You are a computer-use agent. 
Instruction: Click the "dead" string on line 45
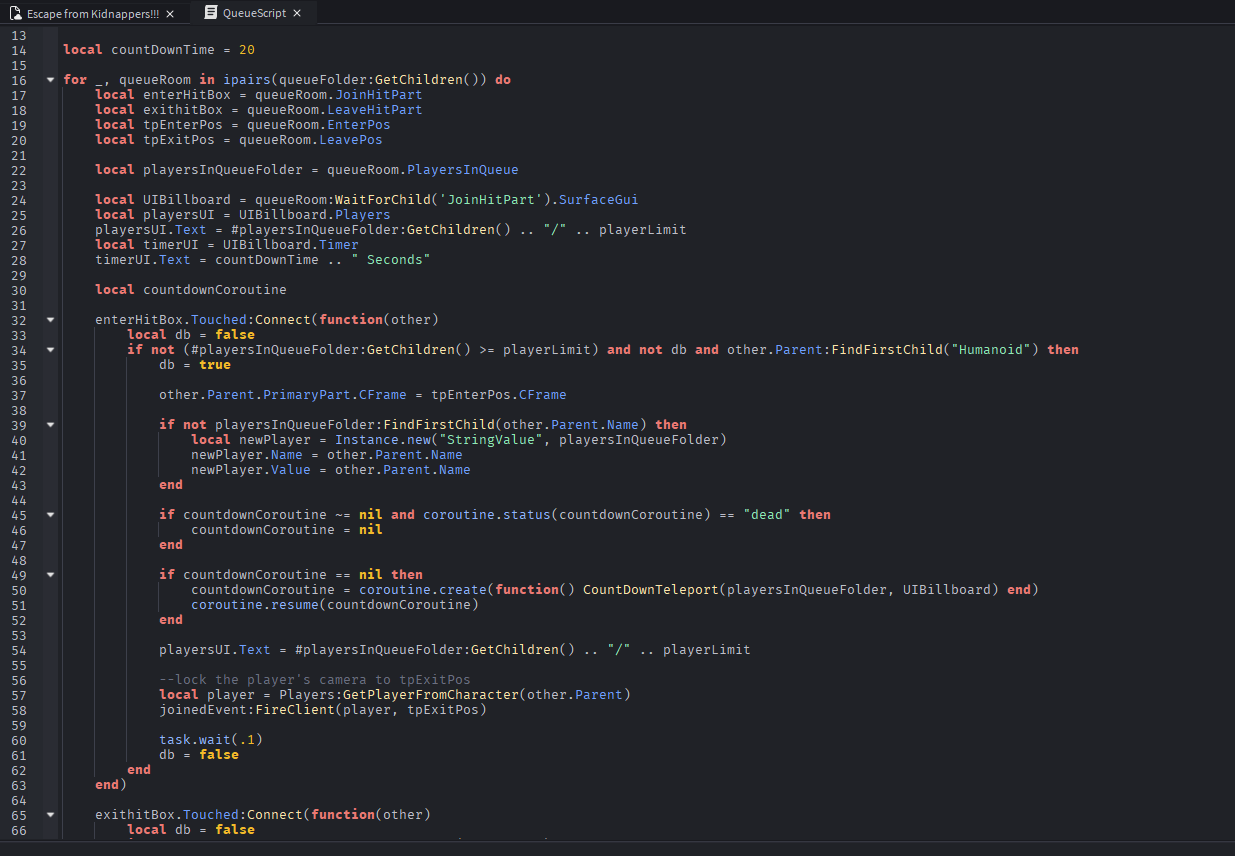pos(766,515)
